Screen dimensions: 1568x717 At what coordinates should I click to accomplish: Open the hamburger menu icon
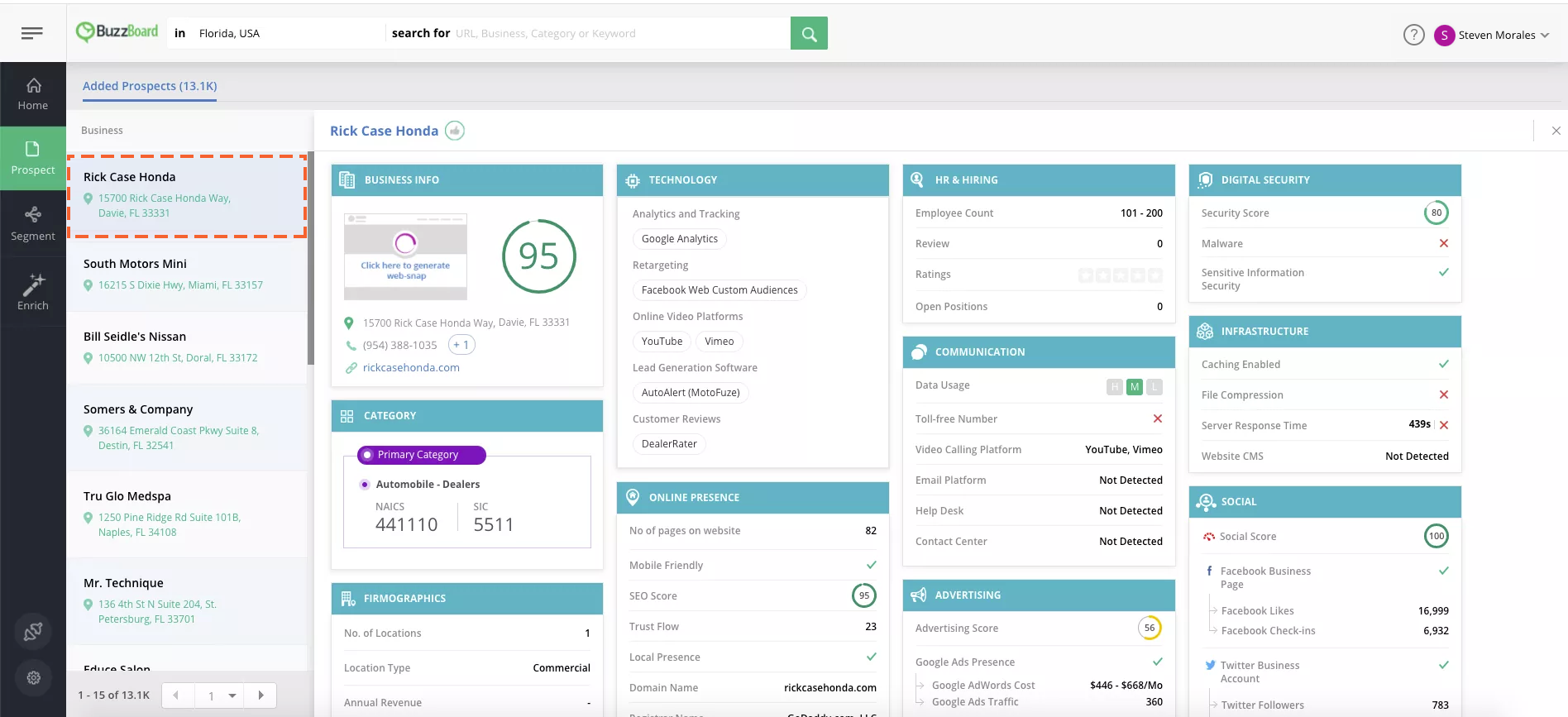32,33
